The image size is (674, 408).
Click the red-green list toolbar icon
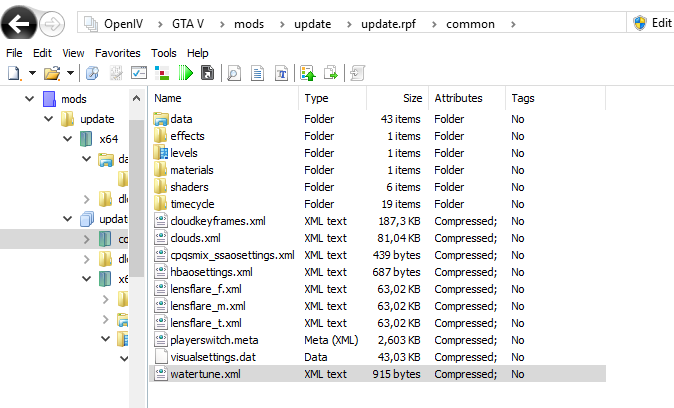(x=162, y=73)
